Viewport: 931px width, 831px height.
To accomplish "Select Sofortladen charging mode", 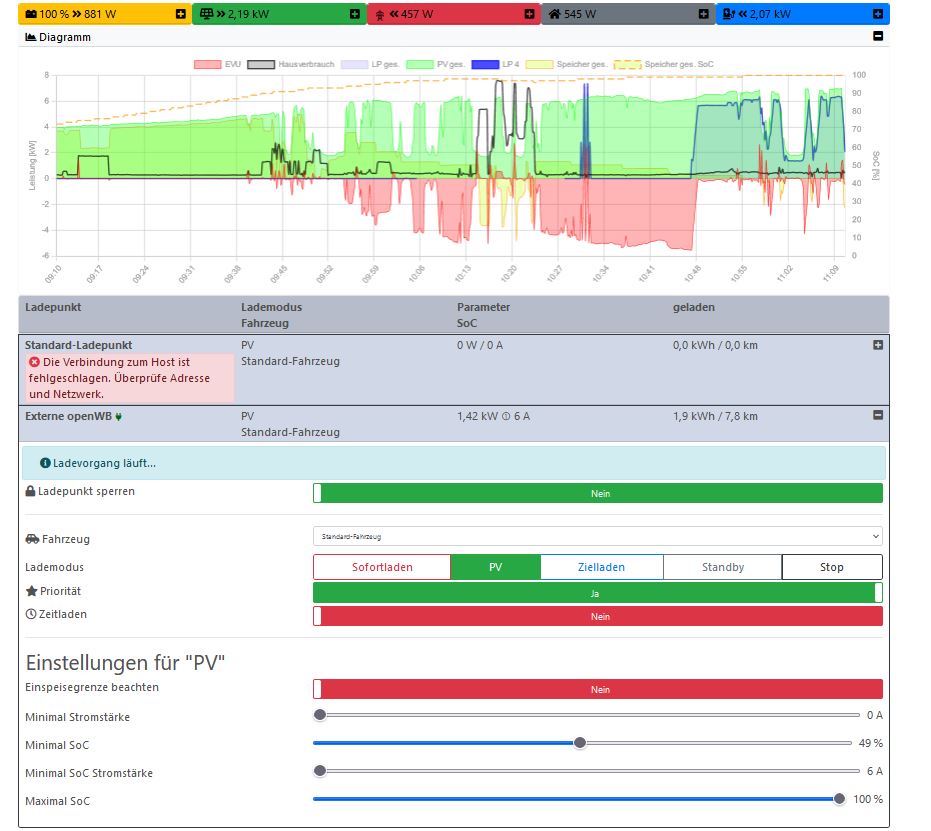I will click(382, 567).
